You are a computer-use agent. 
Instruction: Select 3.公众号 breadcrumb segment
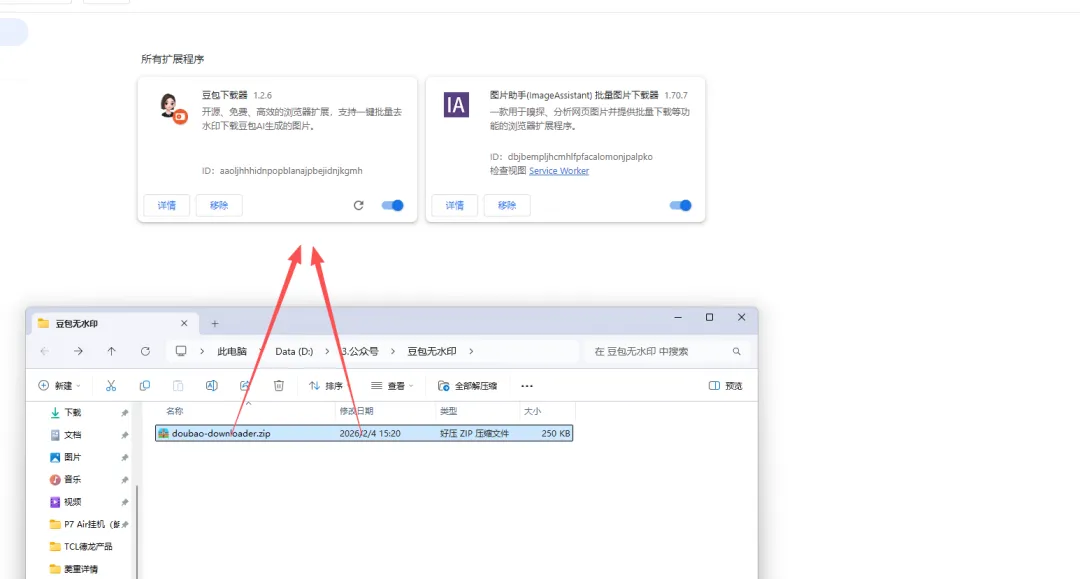360,351
